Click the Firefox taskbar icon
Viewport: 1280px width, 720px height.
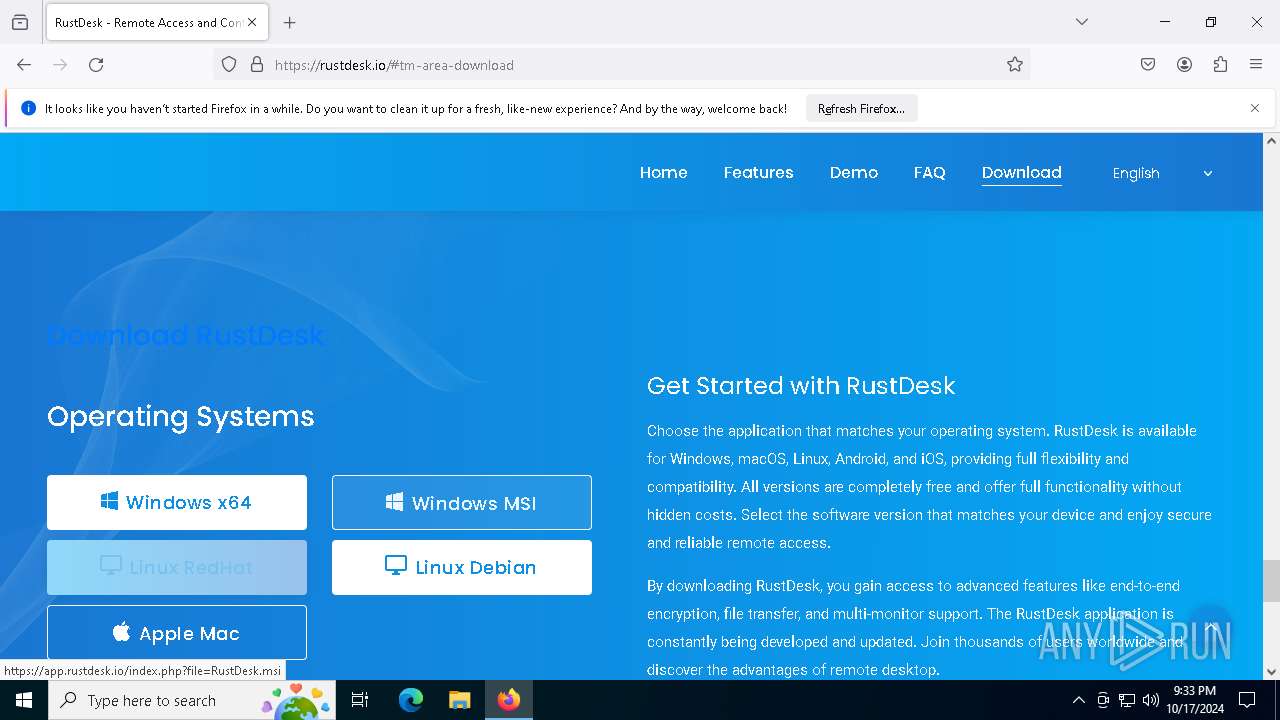[x=509, y=700]
